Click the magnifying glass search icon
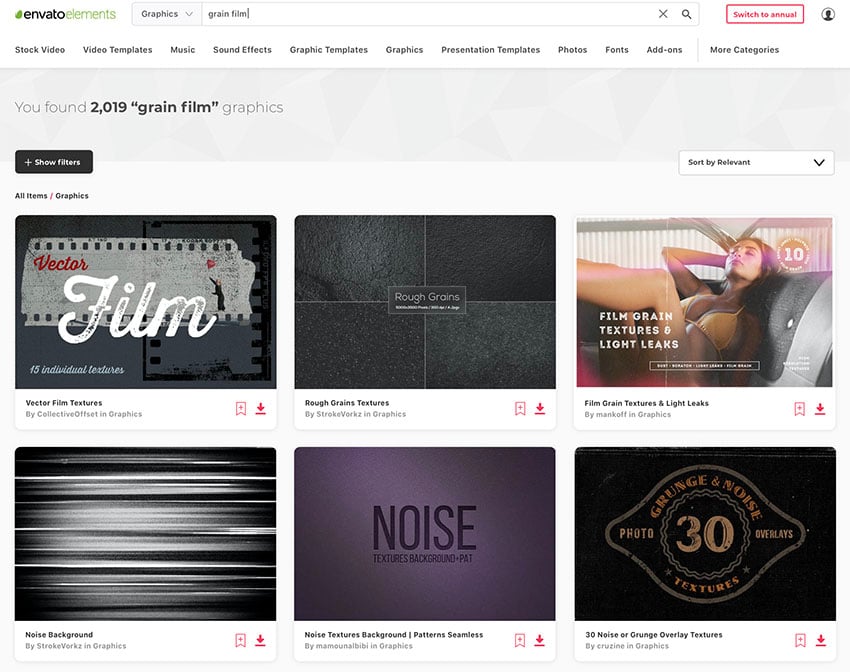This screenshot has width=850, height=672. (685, 14)
